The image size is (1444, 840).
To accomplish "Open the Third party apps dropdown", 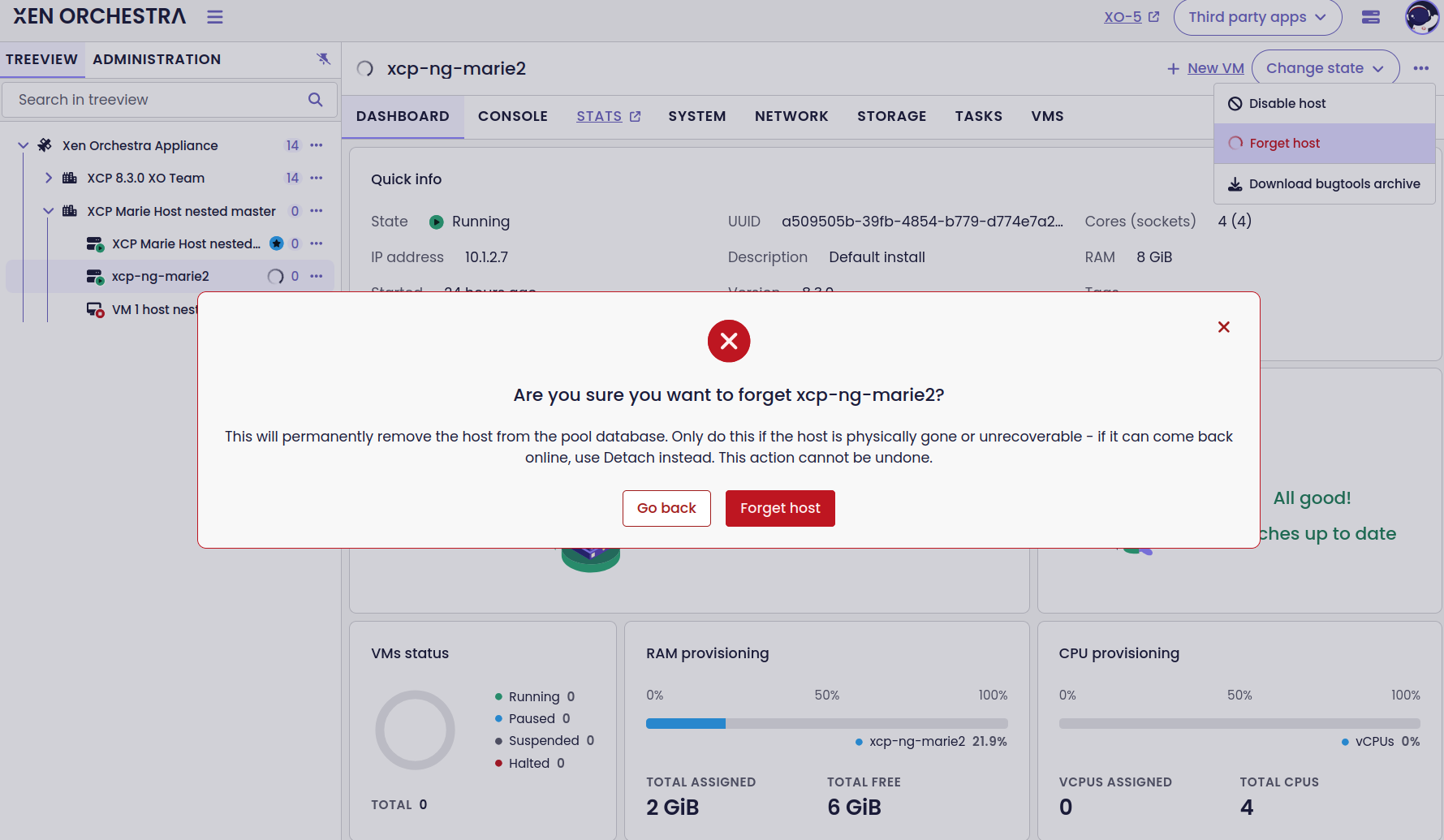I will click(x=1257, y=17).
